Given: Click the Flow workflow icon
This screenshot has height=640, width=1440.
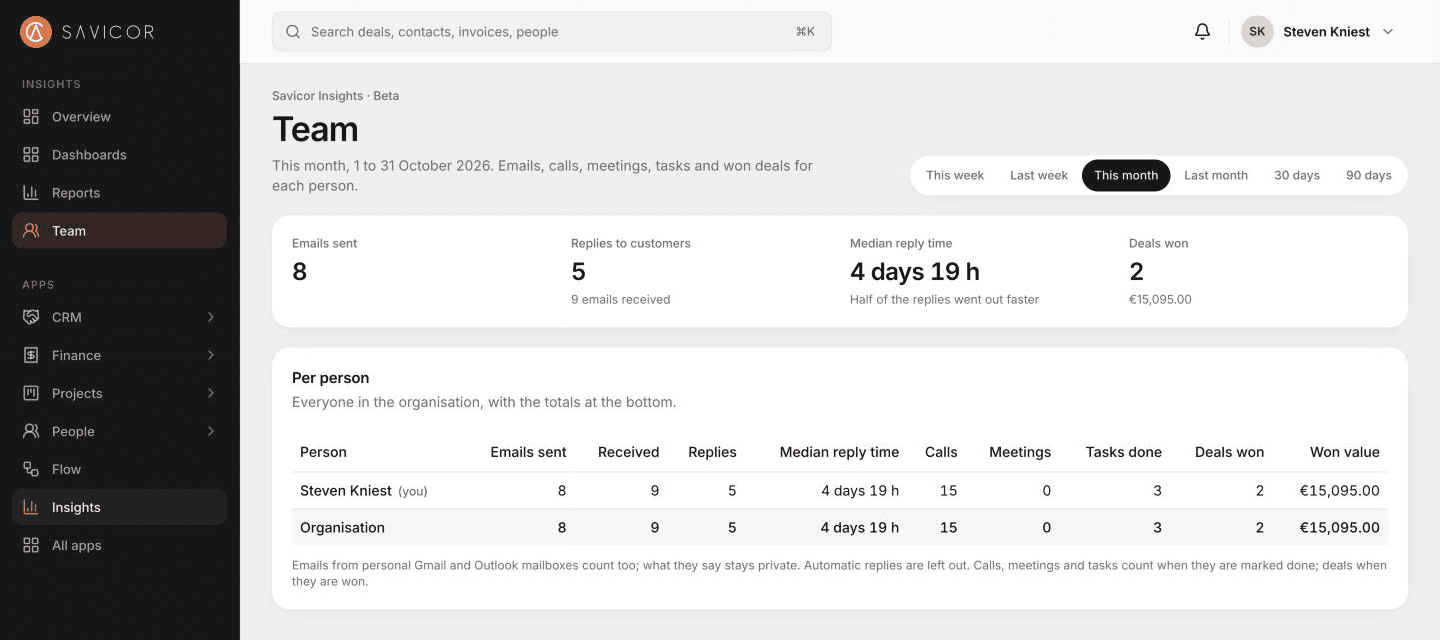Looking at the screenshot, I should pyautogui.click(x=31, y=469).
